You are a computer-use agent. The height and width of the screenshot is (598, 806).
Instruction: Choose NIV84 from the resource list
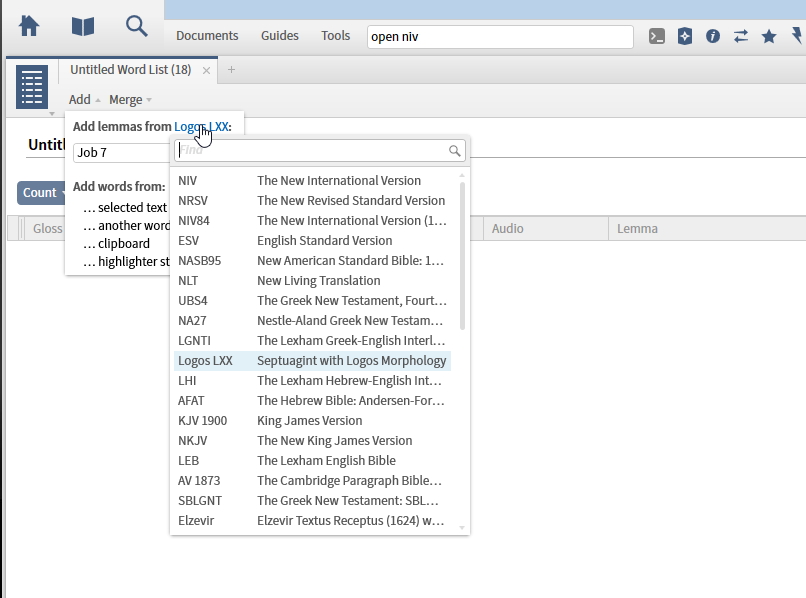[x=313, y=221]
